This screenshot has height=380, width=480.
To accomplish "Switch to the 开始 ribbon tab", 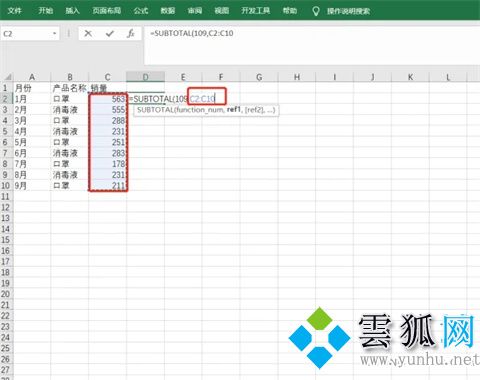I will point(45,11).
